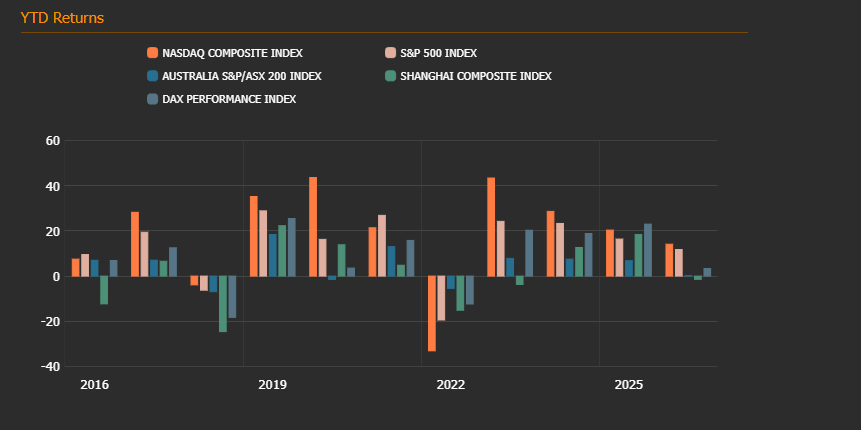Select the green Shanghai bar for 2019
The image size is (861, 430).
coord(282,250)
